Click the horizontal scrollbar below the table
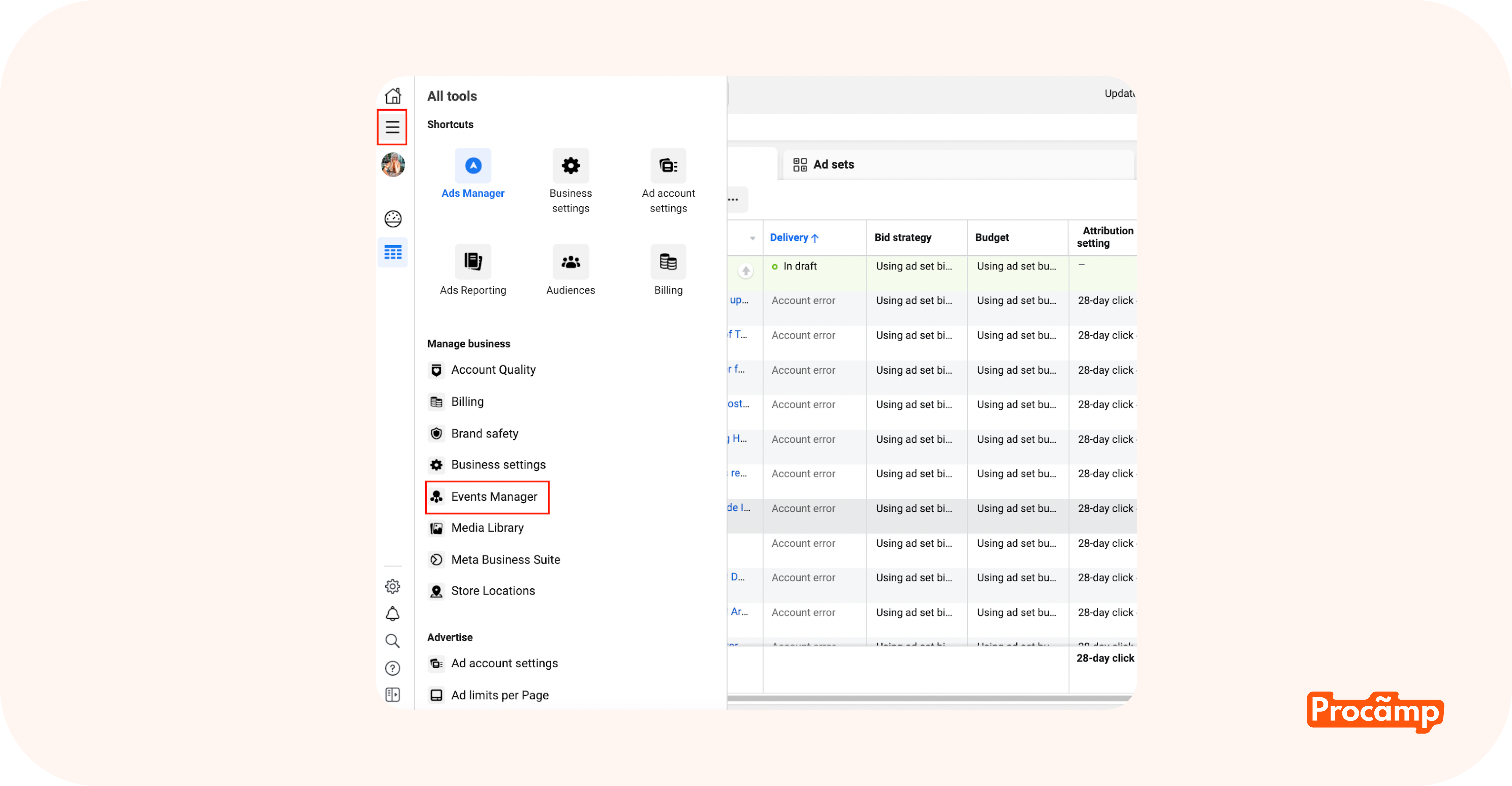The width and height of the screenshot is (1512, 786). [x=930, y=698]
